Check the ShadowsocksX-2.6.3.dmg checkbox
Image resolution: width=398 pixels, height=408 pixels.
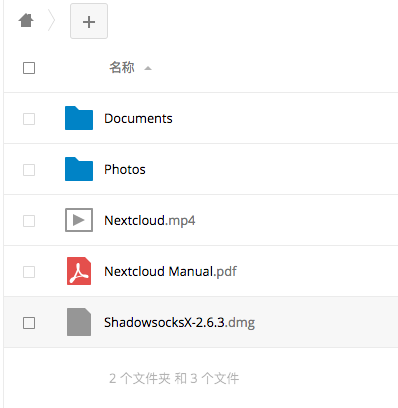click(x=29, y=323)
